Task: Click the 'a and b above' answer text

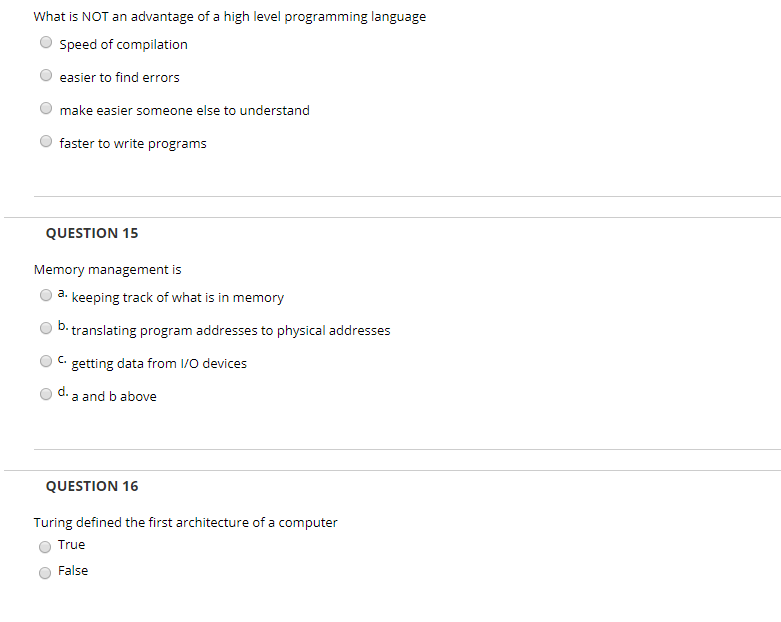Action: coord(114,396)
